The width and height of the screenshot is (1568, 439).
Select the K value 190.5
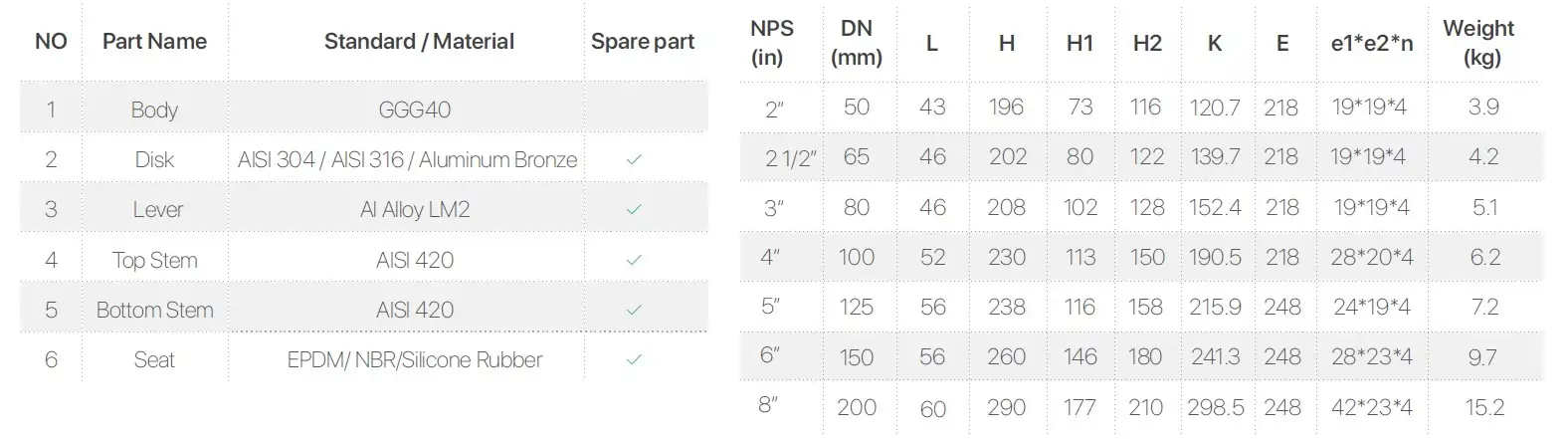click(1215, 257)
